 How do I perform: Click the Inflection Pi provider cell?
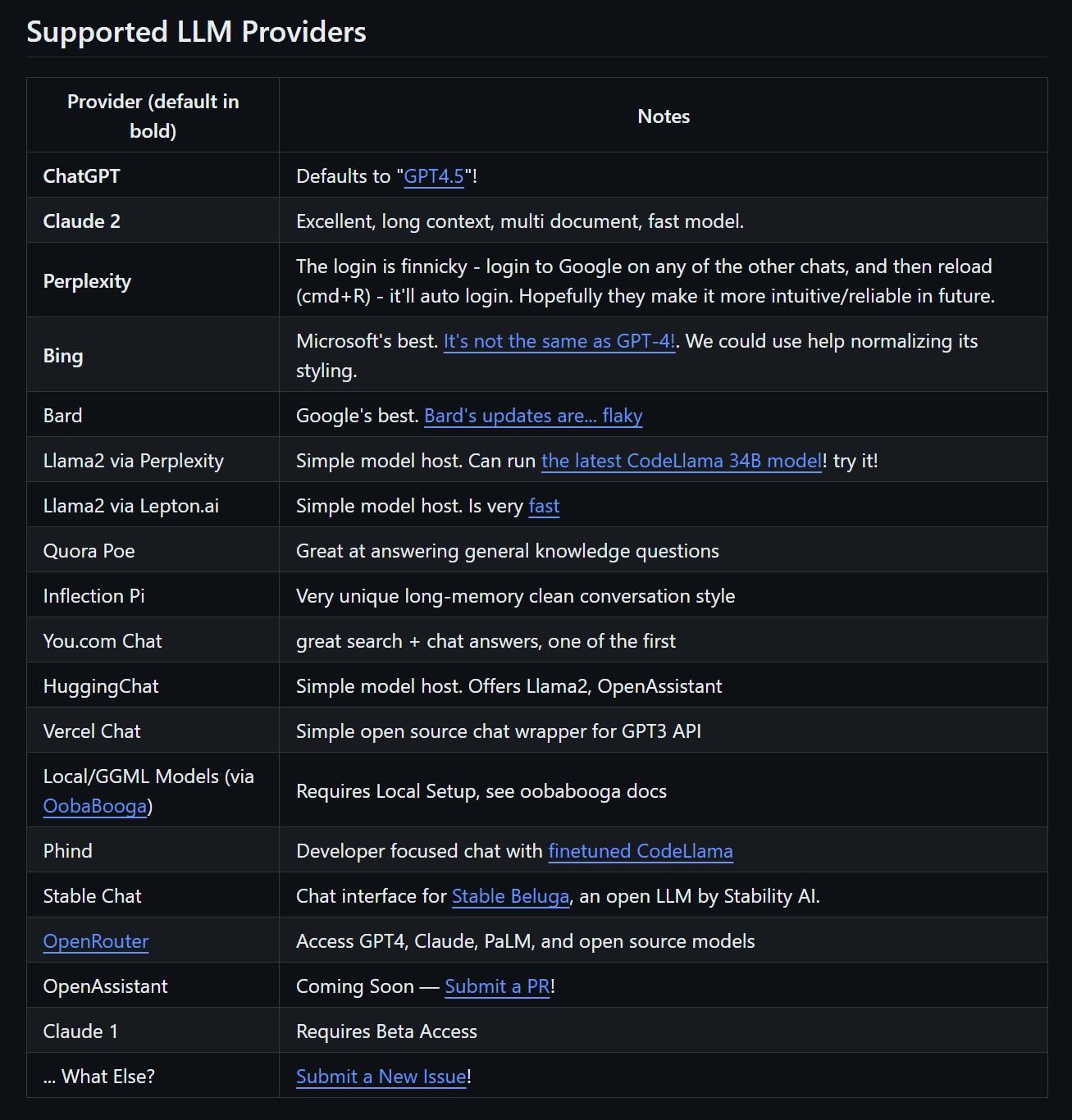coord(94,596)
